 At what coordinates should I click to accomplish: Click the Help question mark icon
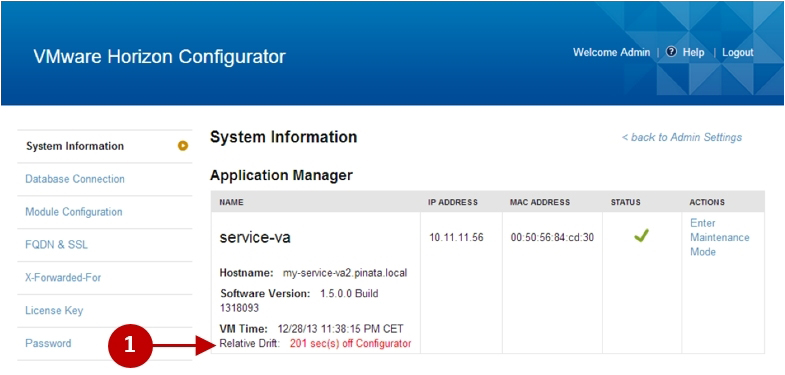pos(671,52)
